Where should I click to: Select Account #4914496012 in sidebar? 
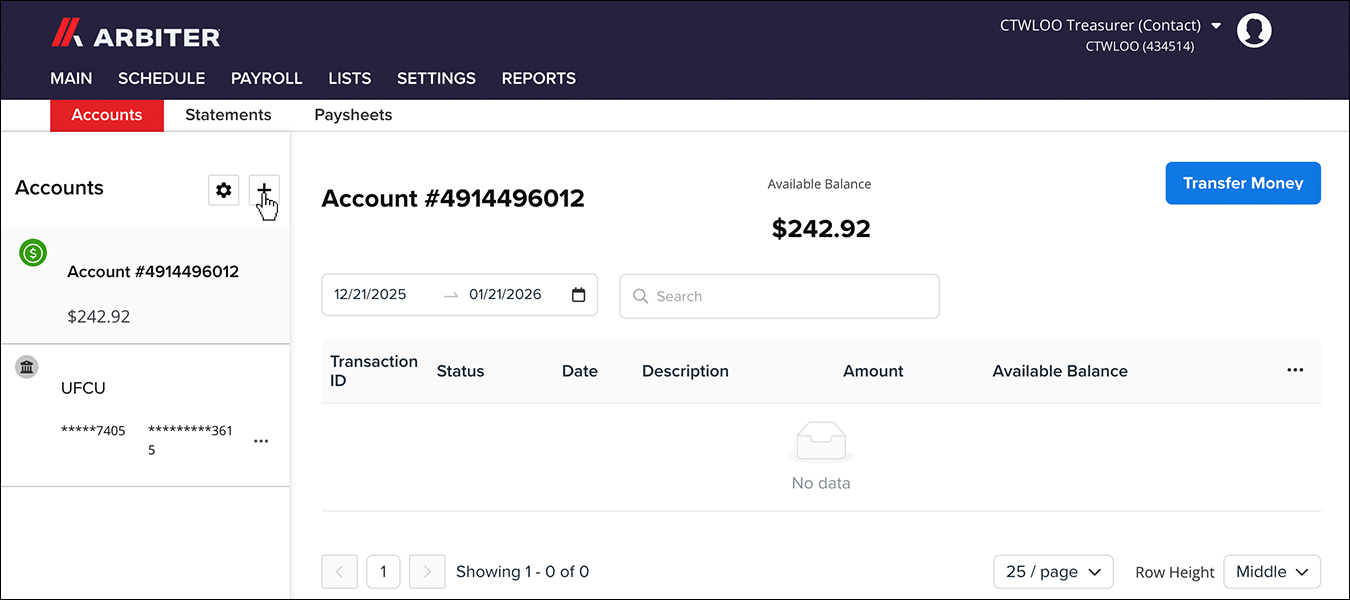coord(152,272)
